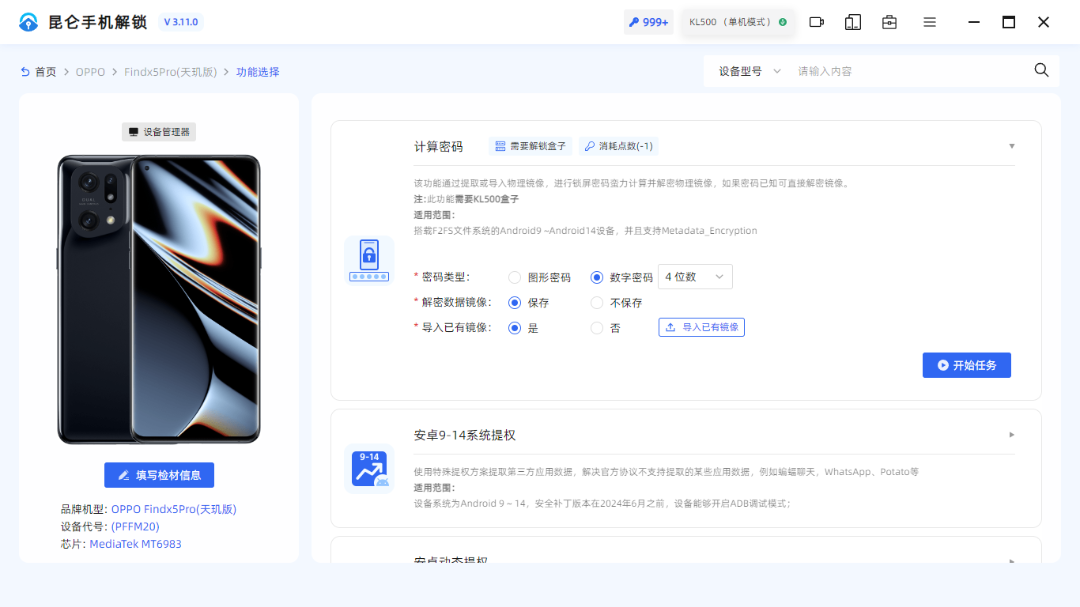Click the 安卓9-14系统提权 heading
The image size is (1080, 607).
[x=464, y=435]
